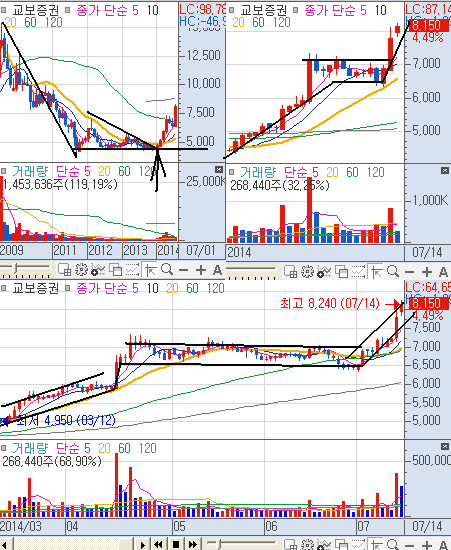Click the '2014/03' date label on daily chart

pyautogui.click(x=21, y=526)
